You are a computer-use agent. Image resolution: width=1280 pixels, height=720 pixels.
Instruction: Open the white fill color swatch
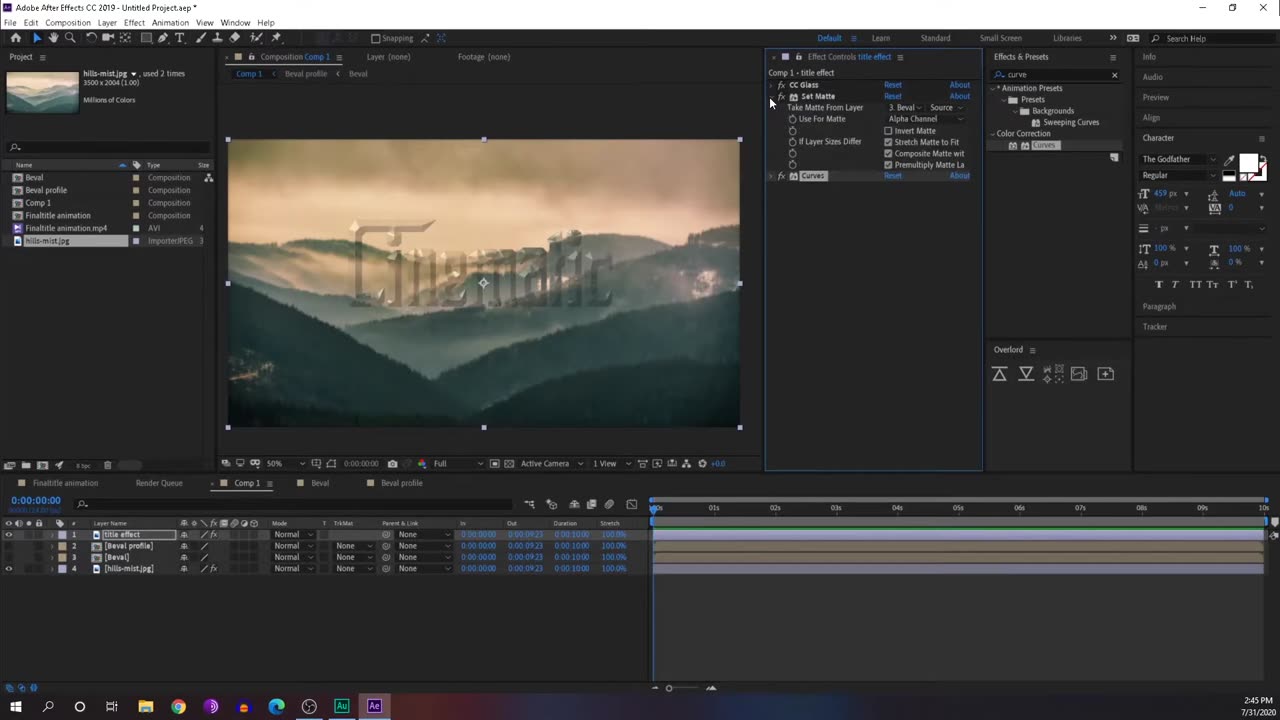pyautogui.click(x=1247, y=162)
